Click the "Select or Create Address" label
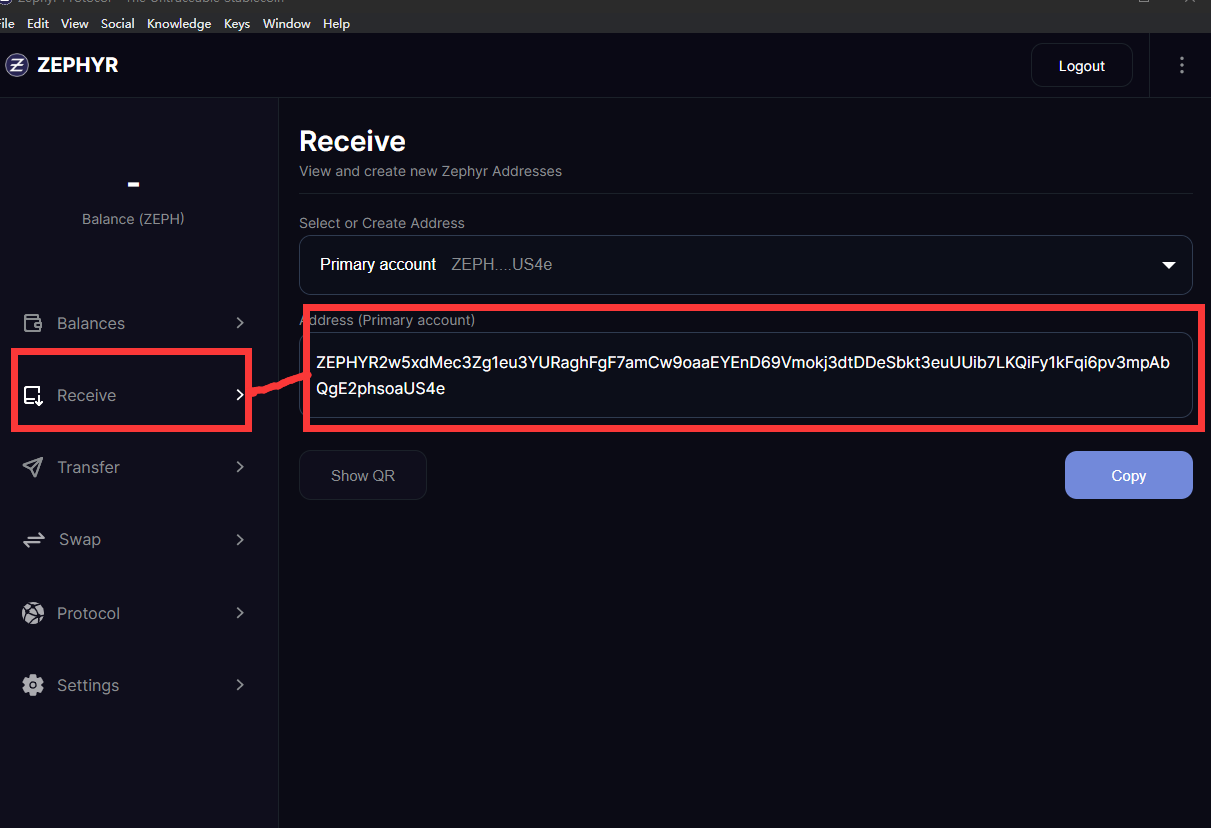The width and height of the screenshot is (1211, 828). (382, 223)
